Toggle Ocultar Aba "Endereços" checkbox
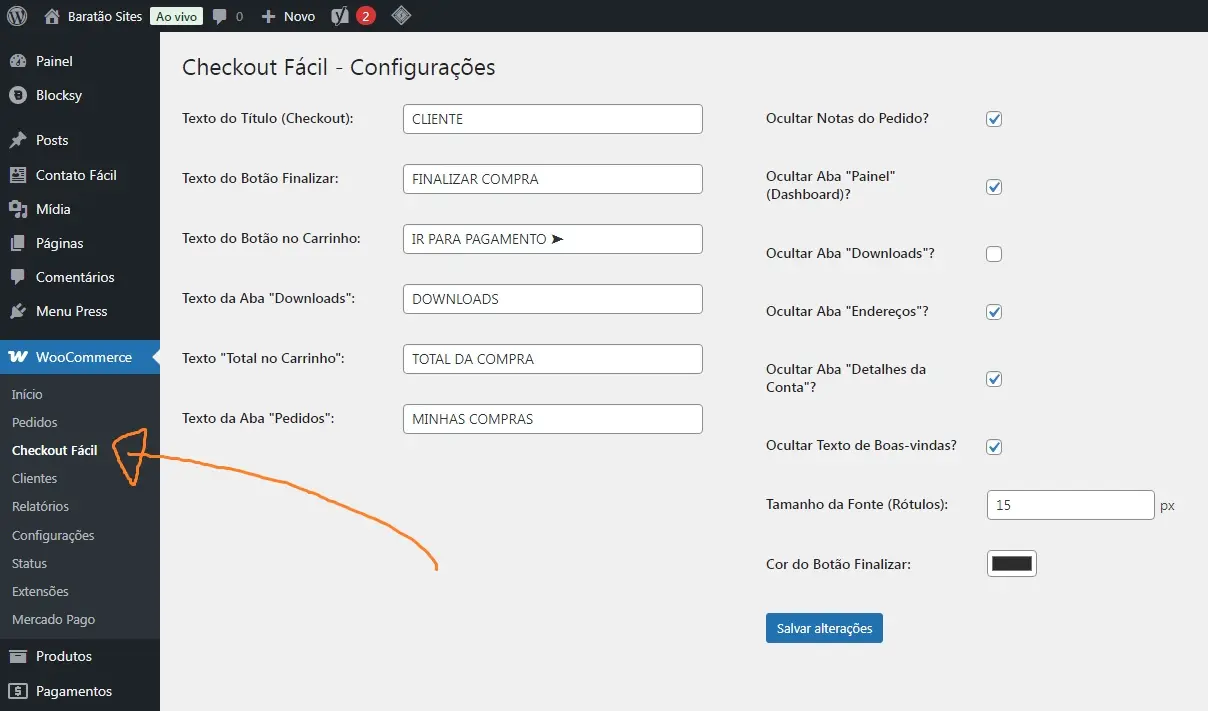 [x=994, y=312]
